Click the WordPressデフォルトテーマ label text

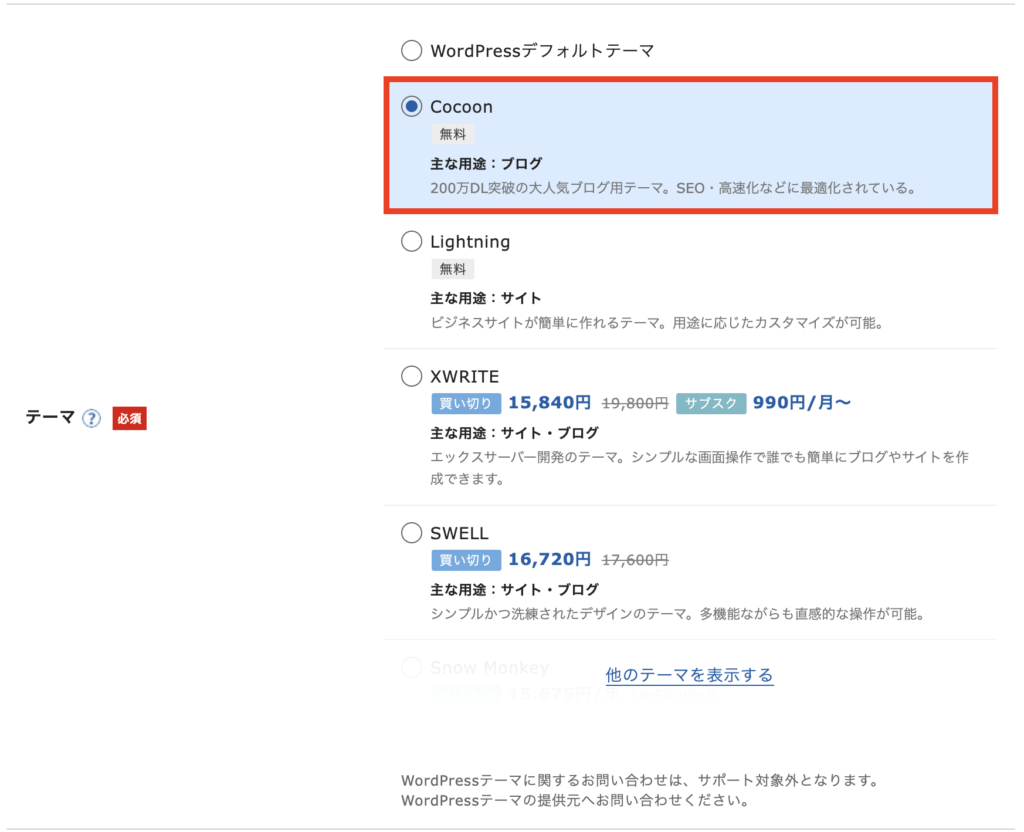pyautogui.click(x=542, y=51)
